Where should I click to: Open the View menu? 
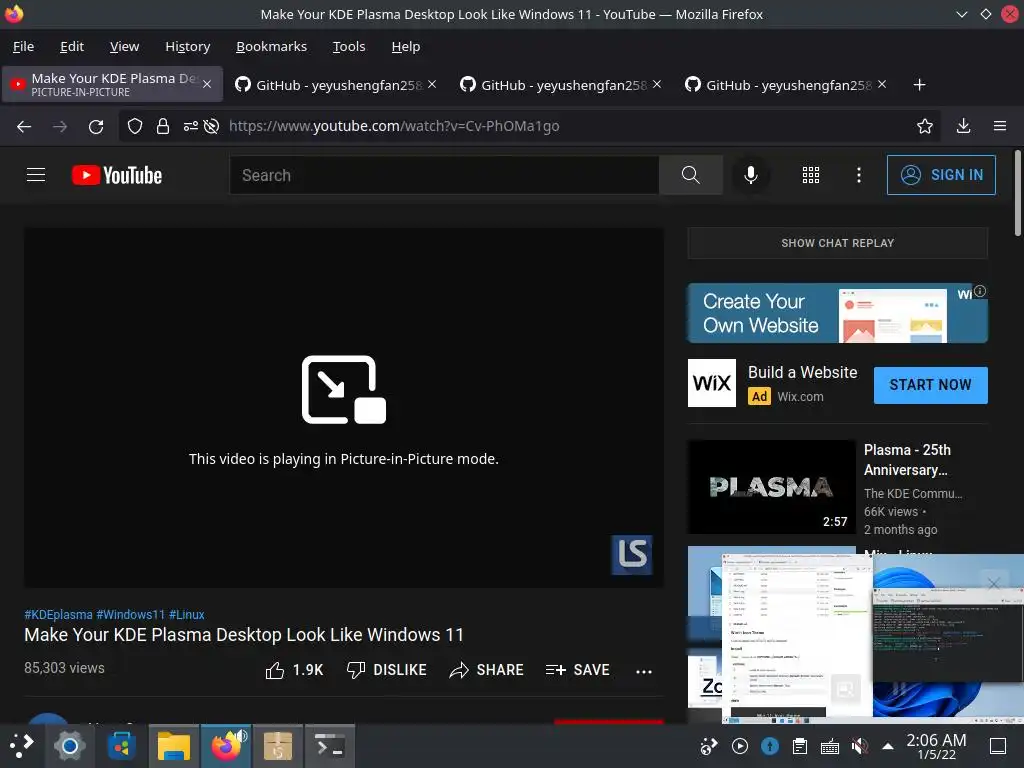point(124,46)
